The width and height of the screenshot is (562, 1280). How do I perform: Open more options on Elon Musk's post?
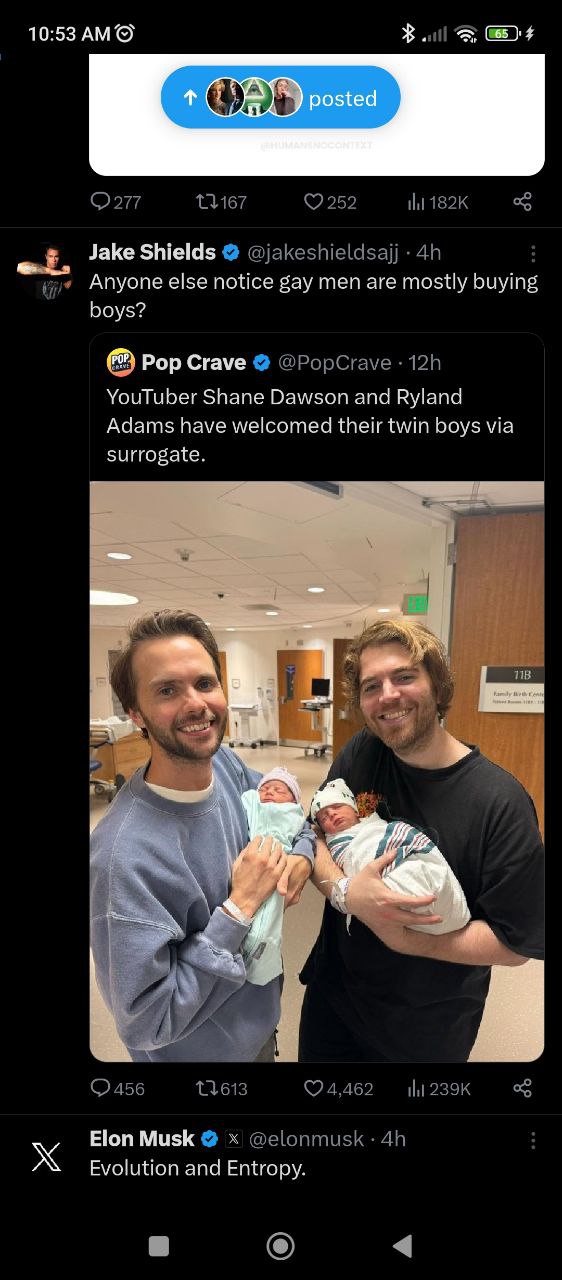point(533,1140)
